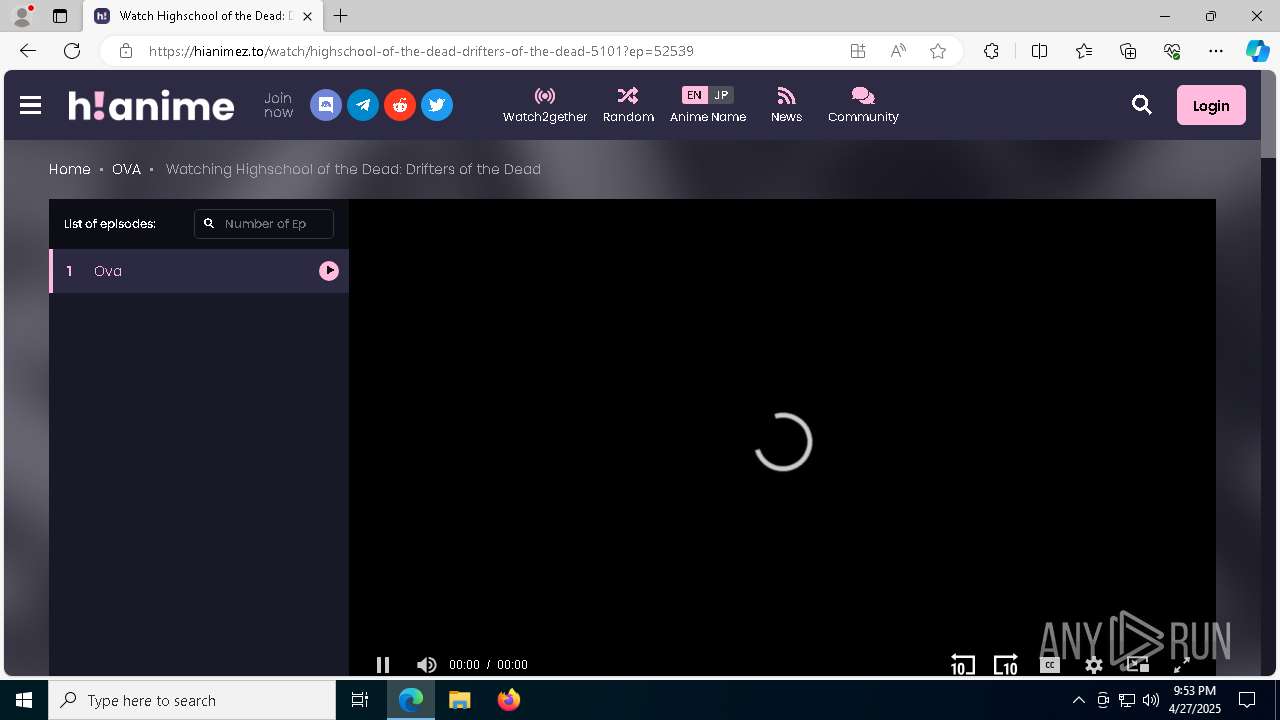Click the Login button

pos(1211,105)
